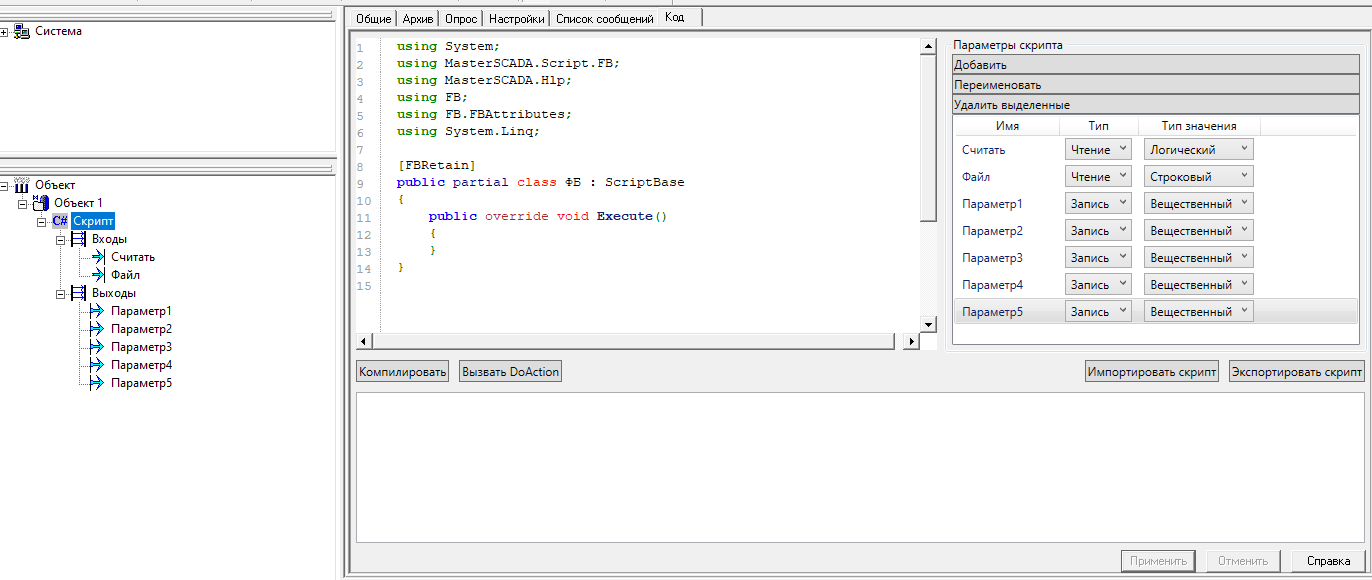Click the Параметр4 output arrow icon
This screenshot has width=1372, height=580.
[x=98, y=365]
